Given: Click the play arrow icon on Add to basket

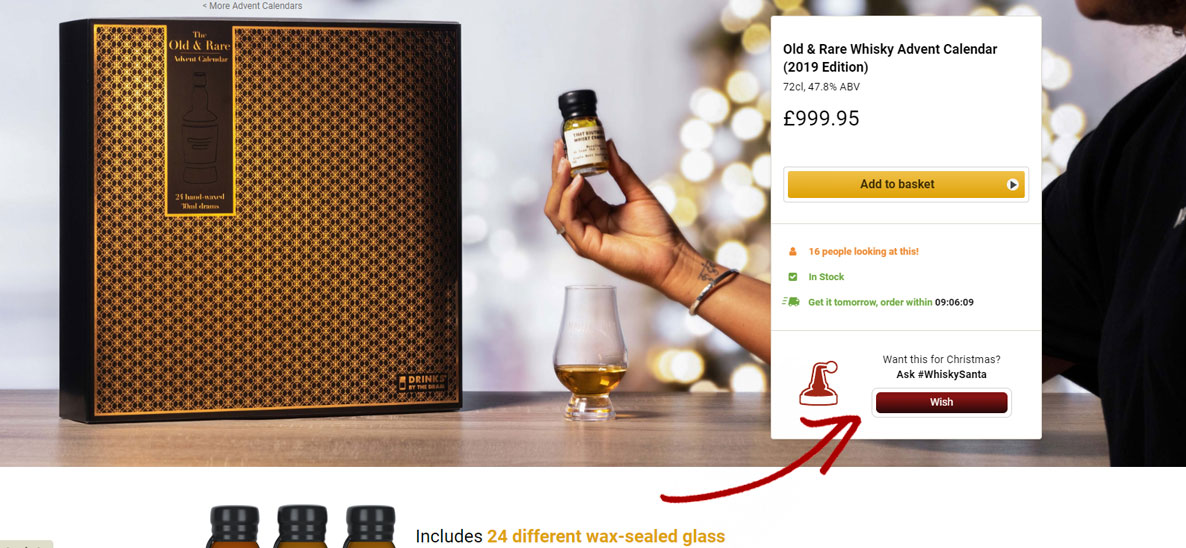Looking at the screenshot, I should point(1012,184).
